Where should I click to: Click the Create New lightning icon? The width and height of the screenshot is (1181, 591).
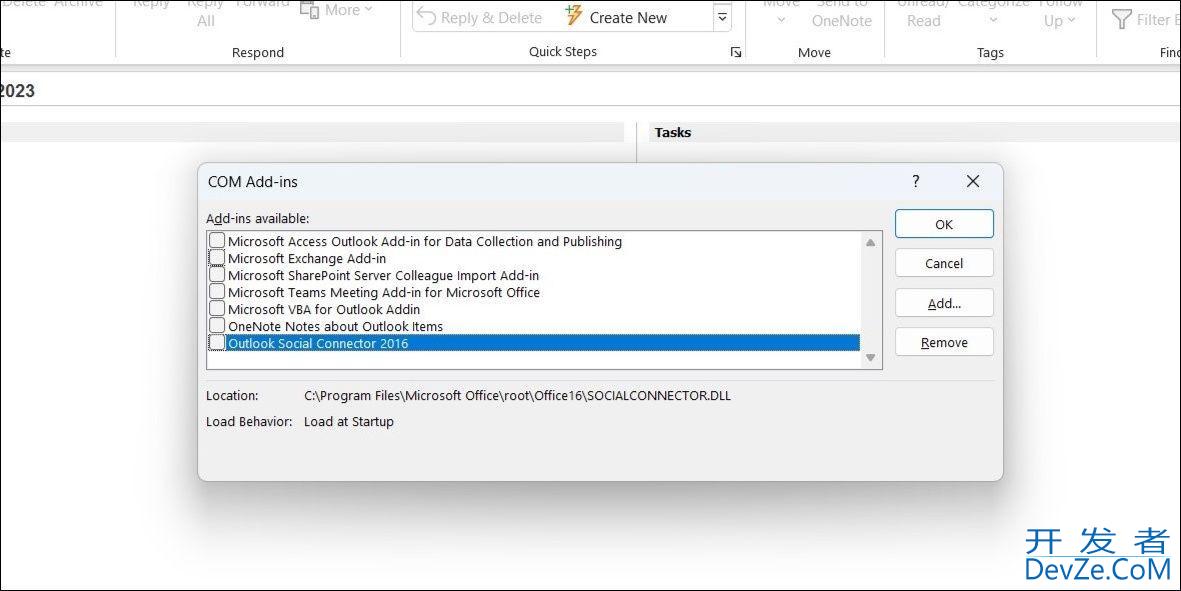574,15
